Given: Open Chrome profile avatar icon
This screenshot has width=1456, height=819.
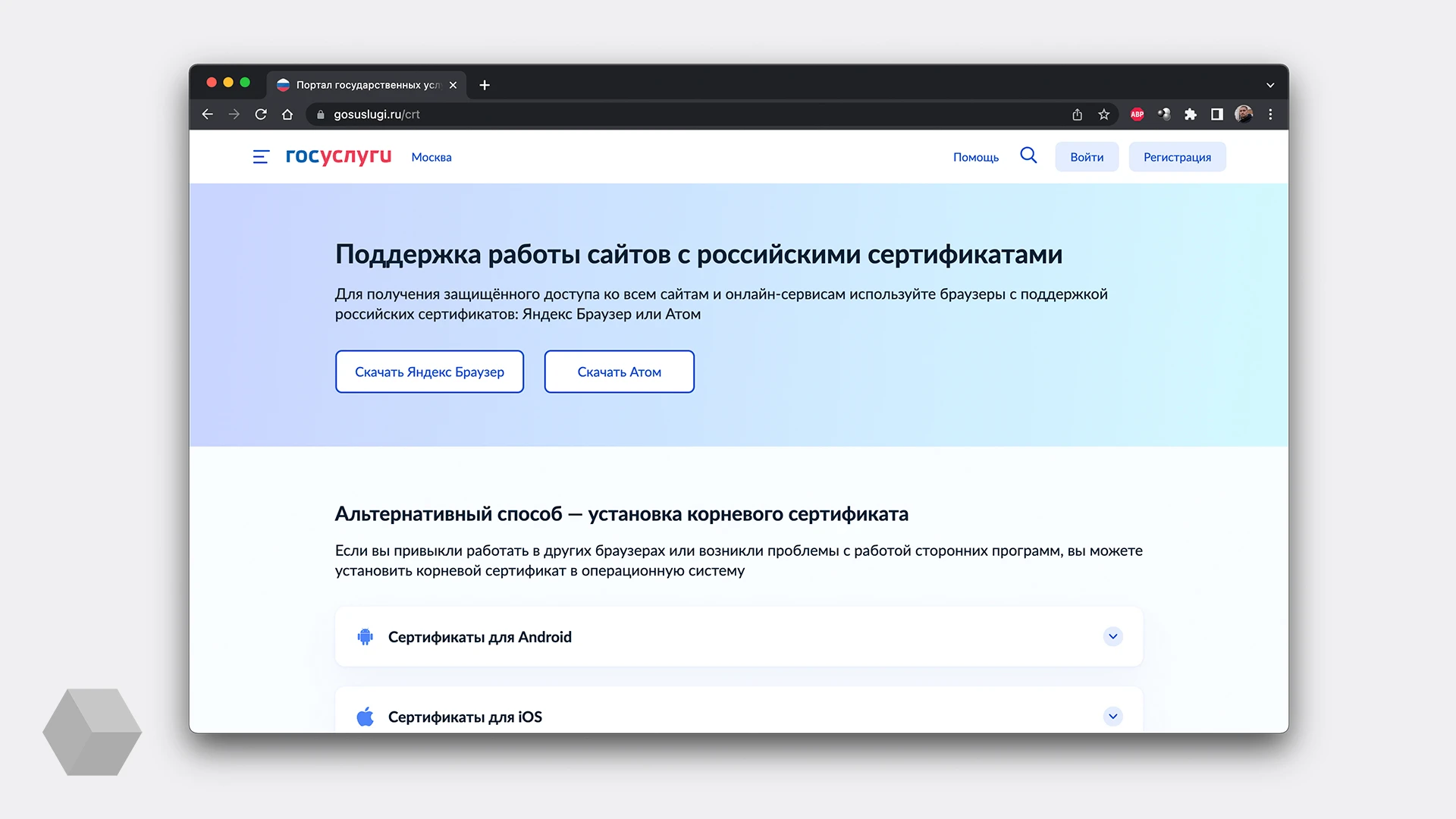Looking at the screenshot, I should (x=1243, y=114).
